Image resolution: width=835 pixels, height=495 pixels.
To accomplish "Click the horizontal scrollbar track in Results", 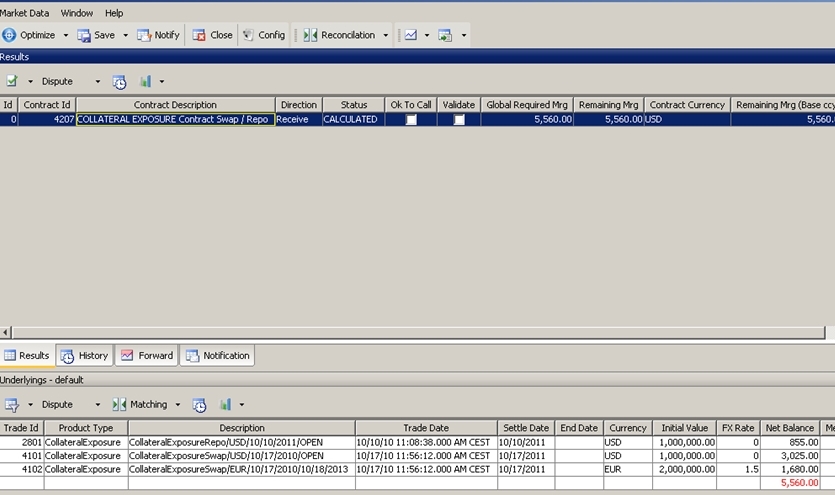I will 419,333.
